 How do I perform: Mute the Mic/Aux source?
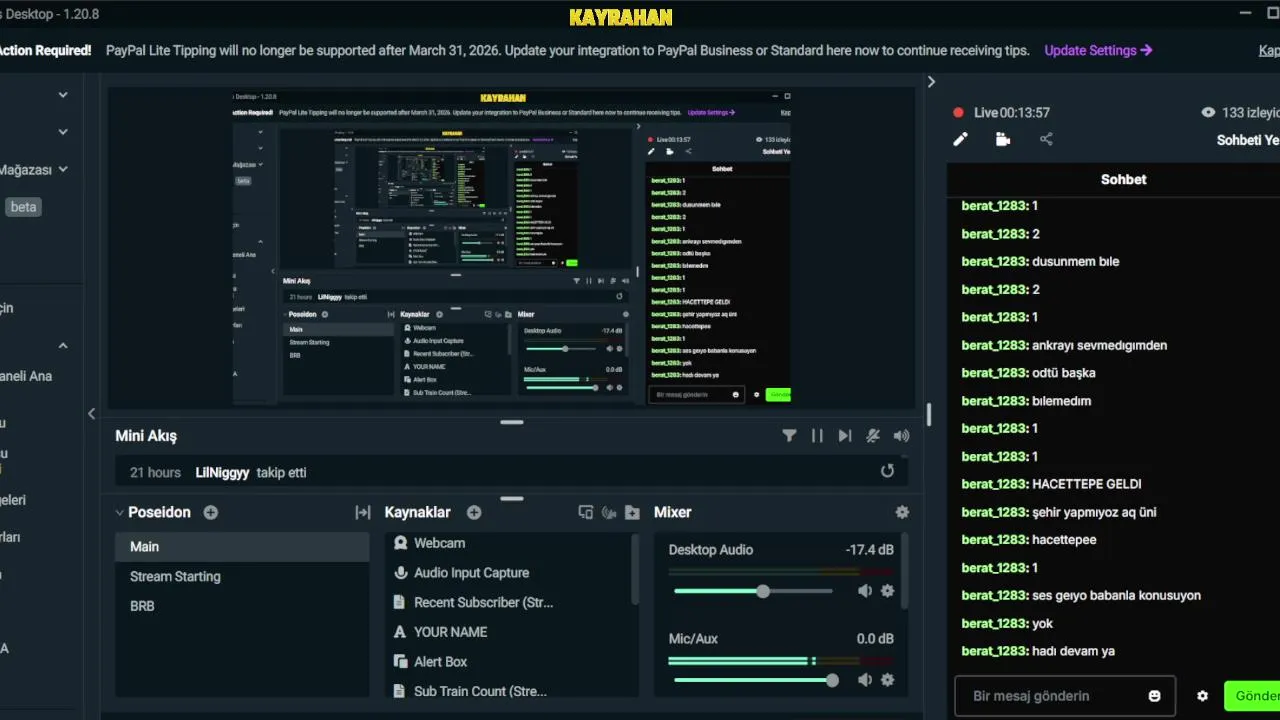coord(865,680)
